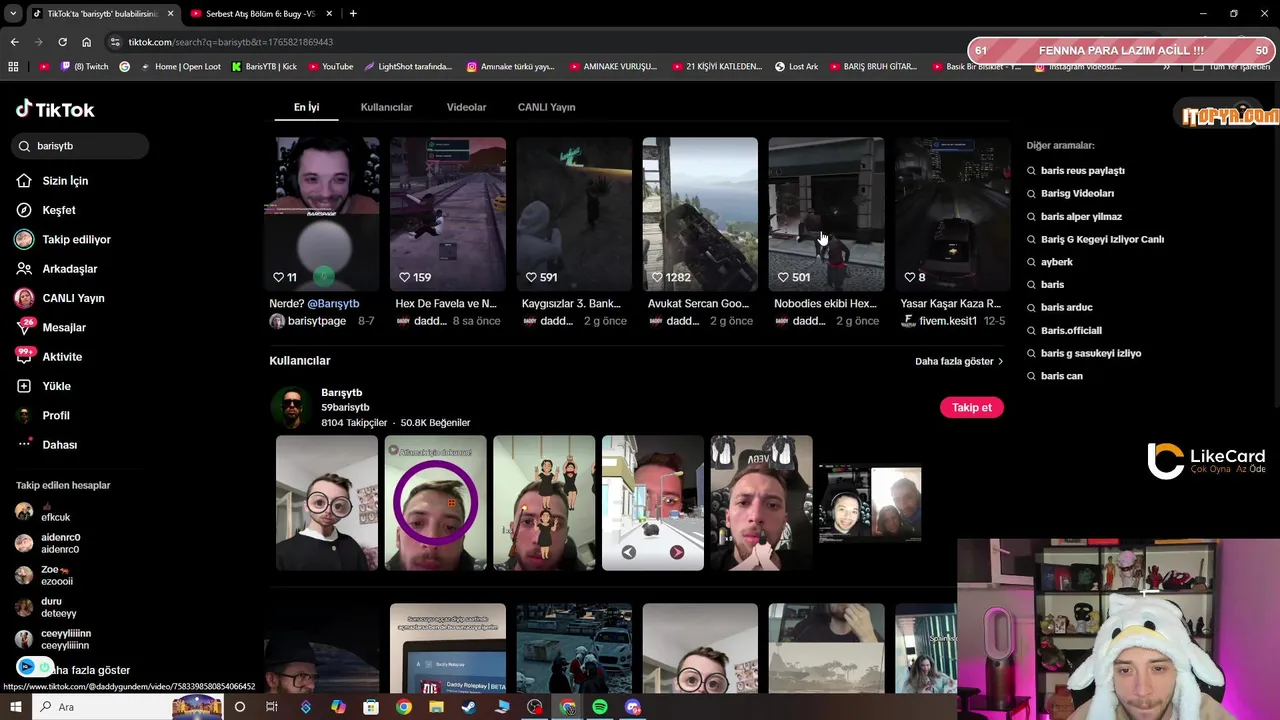
Task: Open Nobodies ekibi Hex video thumbnail
Action: pos(826,214)
